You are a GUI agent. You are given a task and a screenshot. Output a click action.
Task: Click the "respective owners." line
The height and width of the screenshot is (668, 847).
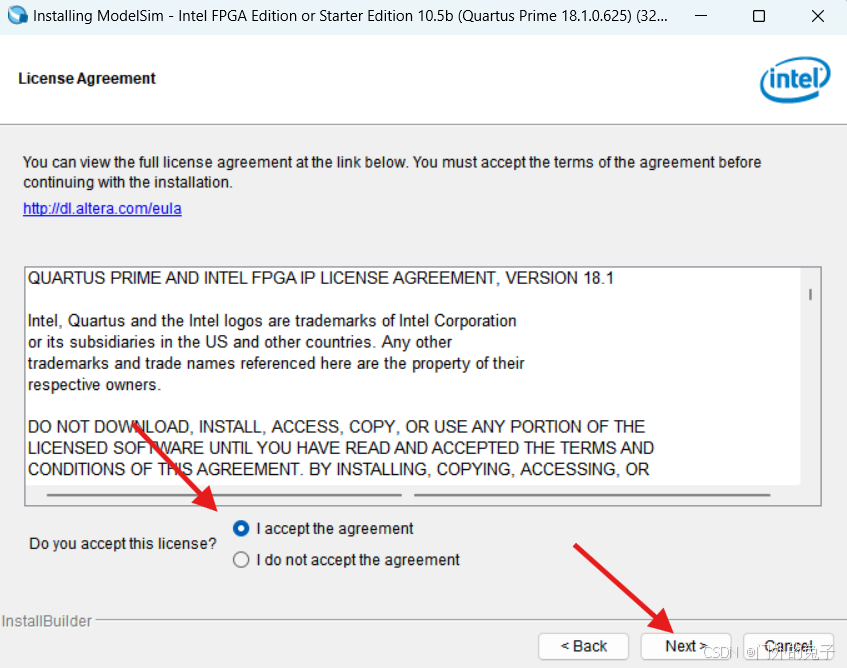(95, 384)
